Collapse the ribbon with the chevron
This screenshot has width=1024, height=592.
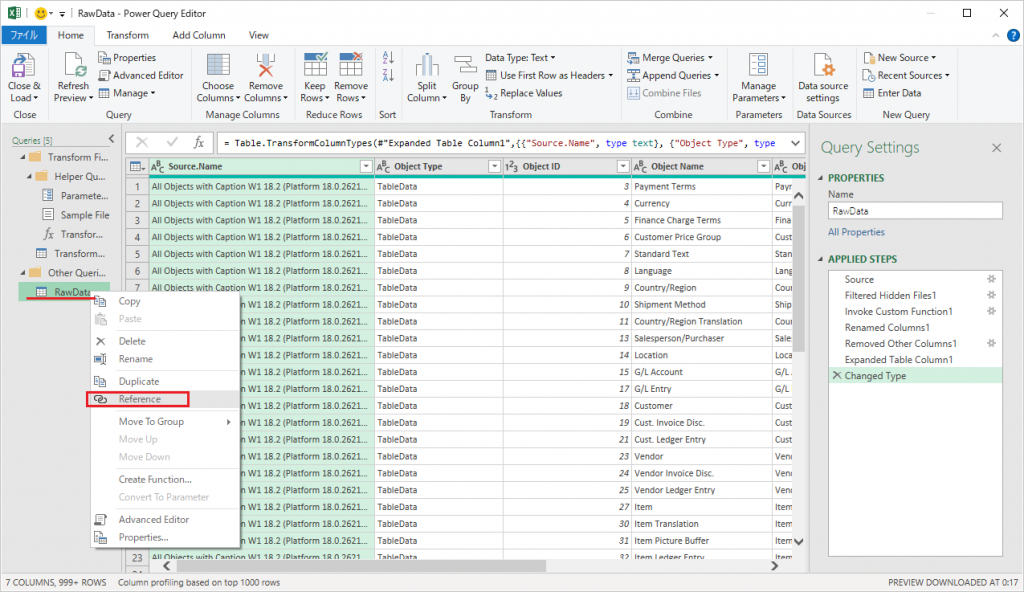[995, 35]
